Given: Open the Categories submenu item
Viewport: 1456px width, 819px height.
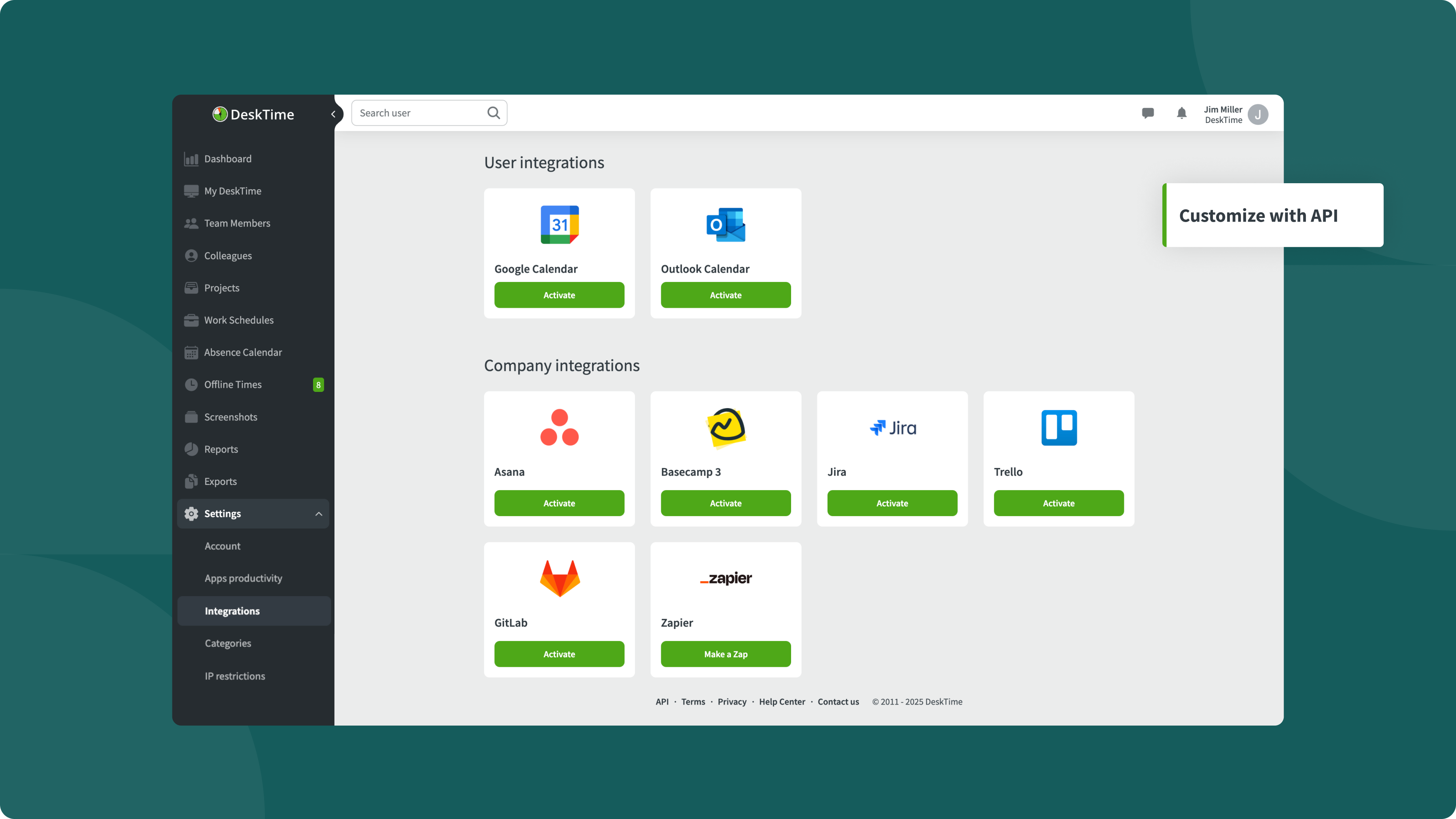Looking at the screenshot, I should click(228, 643).
